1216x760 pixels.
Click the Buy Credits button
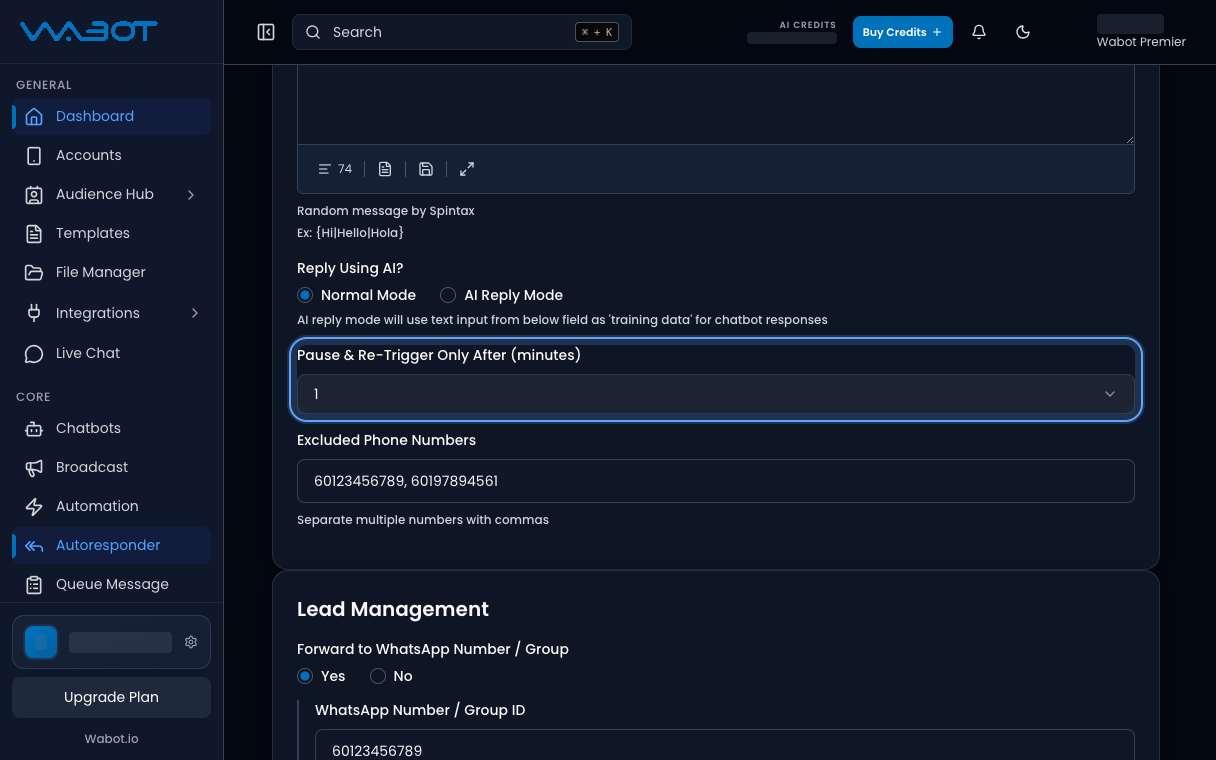tap(902, 32)
